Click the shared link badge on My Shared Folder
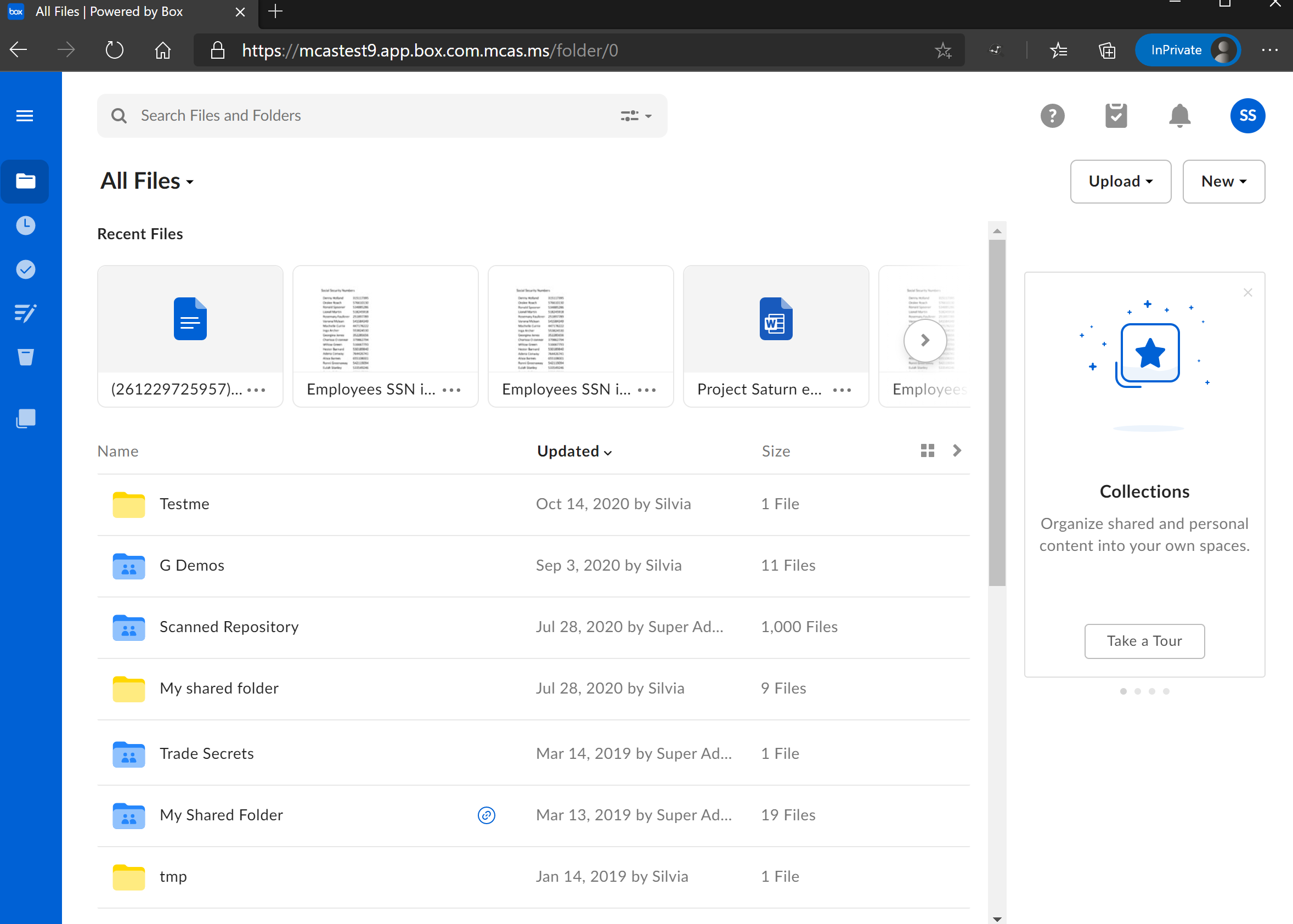Screen dimensions: 1293x924 tap(487, 815)
